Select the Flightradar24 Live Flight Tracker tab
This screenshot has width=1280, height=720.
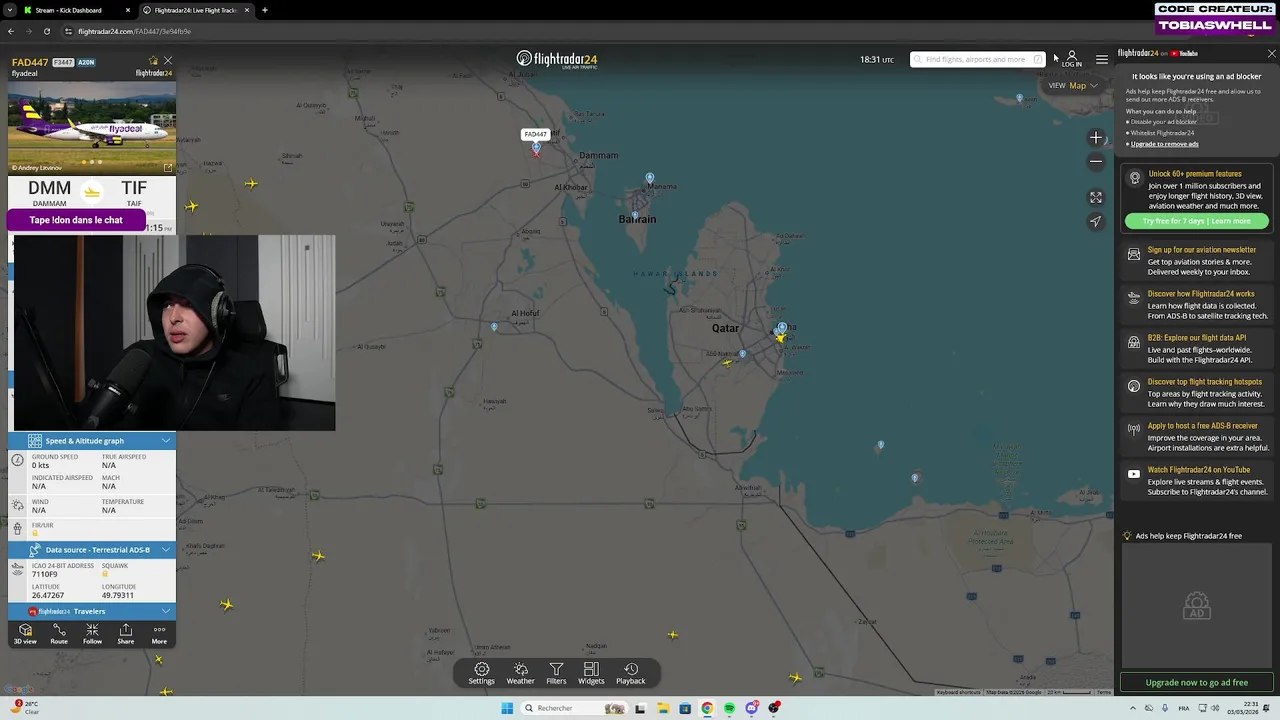point(197,10)
